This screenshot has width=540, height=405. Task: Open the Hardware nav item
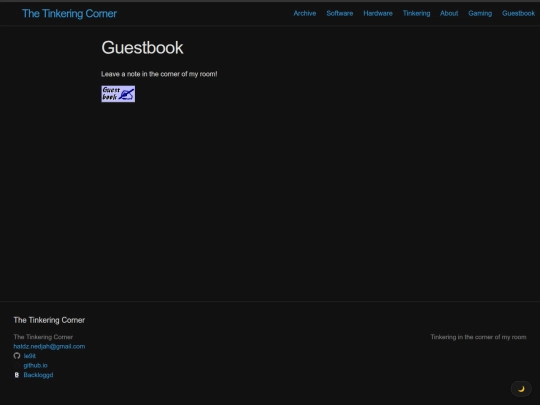[x=378, y=13]
